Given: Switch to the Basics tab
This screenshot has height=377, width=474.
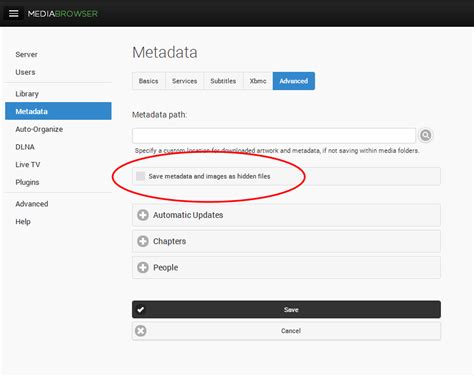Looking at the screenshot, I should click(149, 81).
